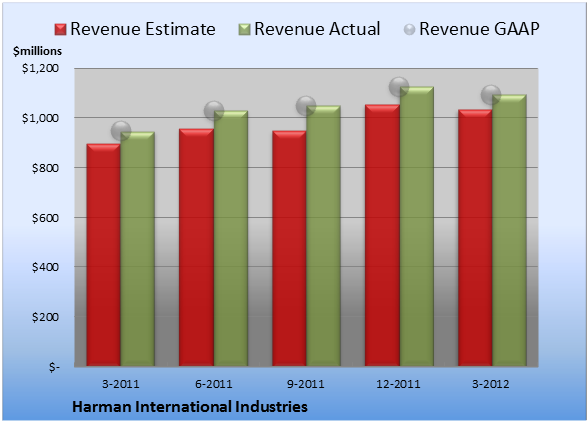Select the Revenue GAAP legend label
The height and width of the screenshot is (422, 588).
pyautogui.click(x=480, y=29)
